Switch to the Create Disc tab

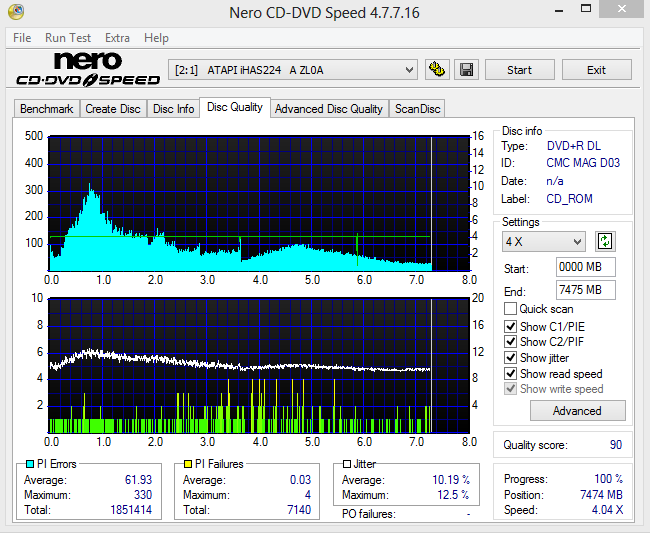click(113, 109)
